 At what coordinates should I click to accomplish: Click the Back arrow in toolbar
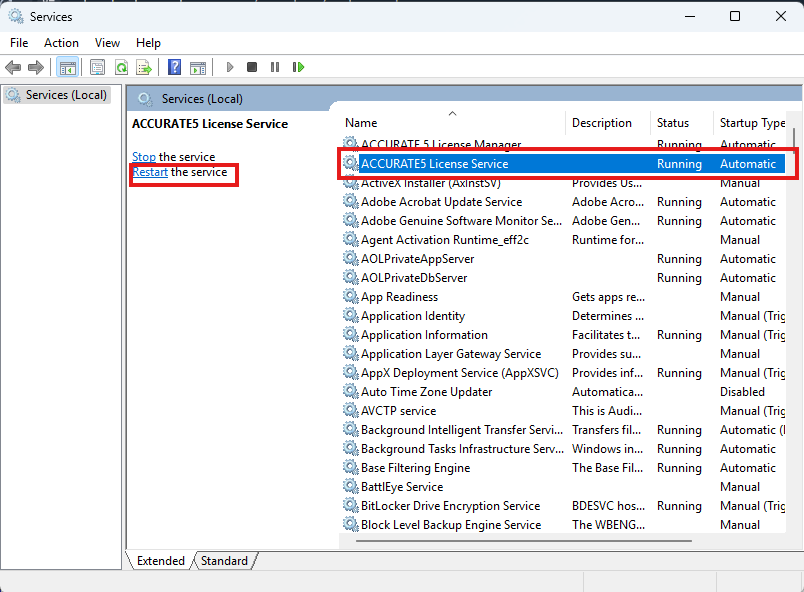[13, 67]
